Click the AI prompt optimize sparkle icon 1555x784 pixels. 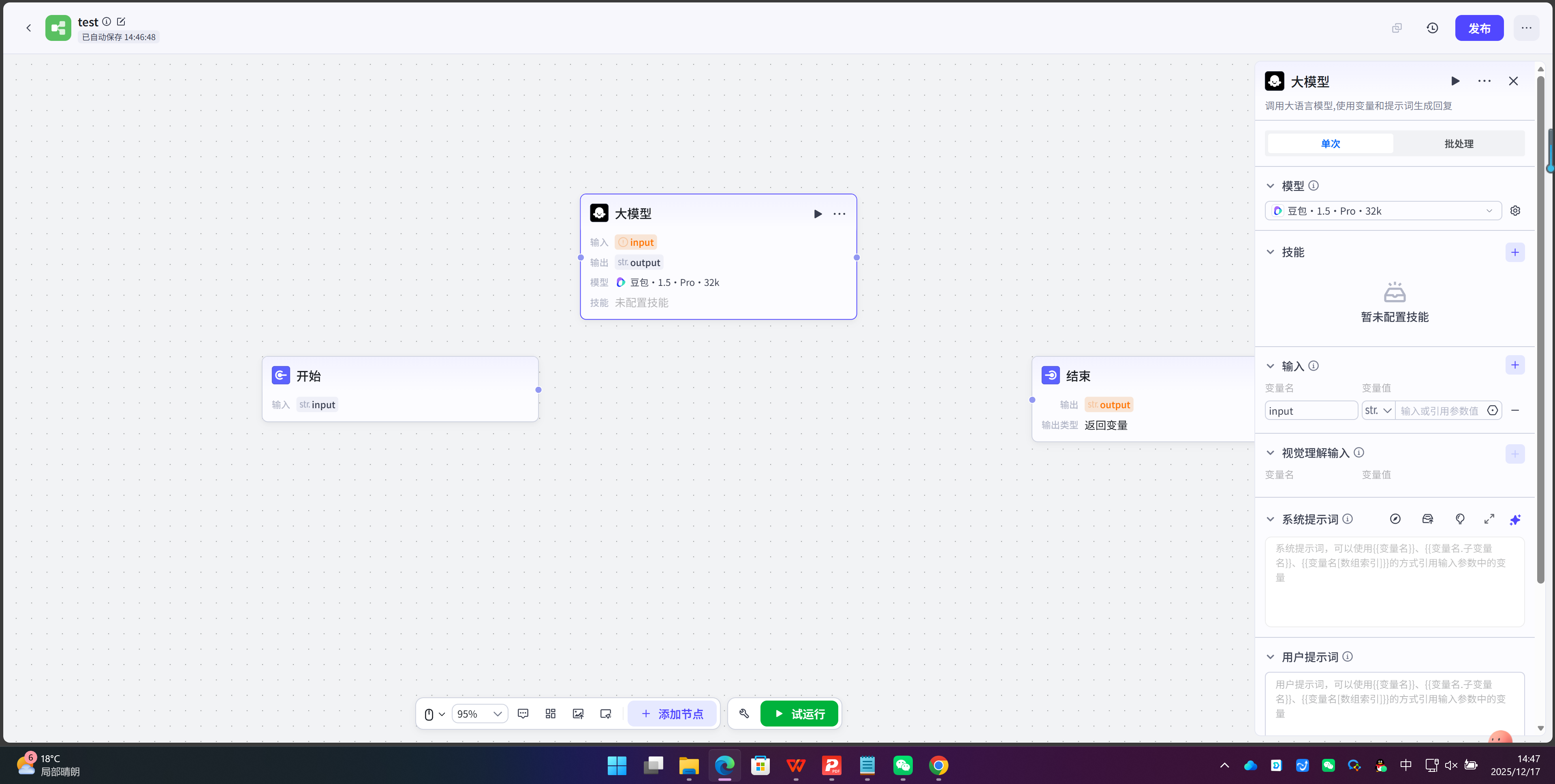click(x=1514, y=519)
